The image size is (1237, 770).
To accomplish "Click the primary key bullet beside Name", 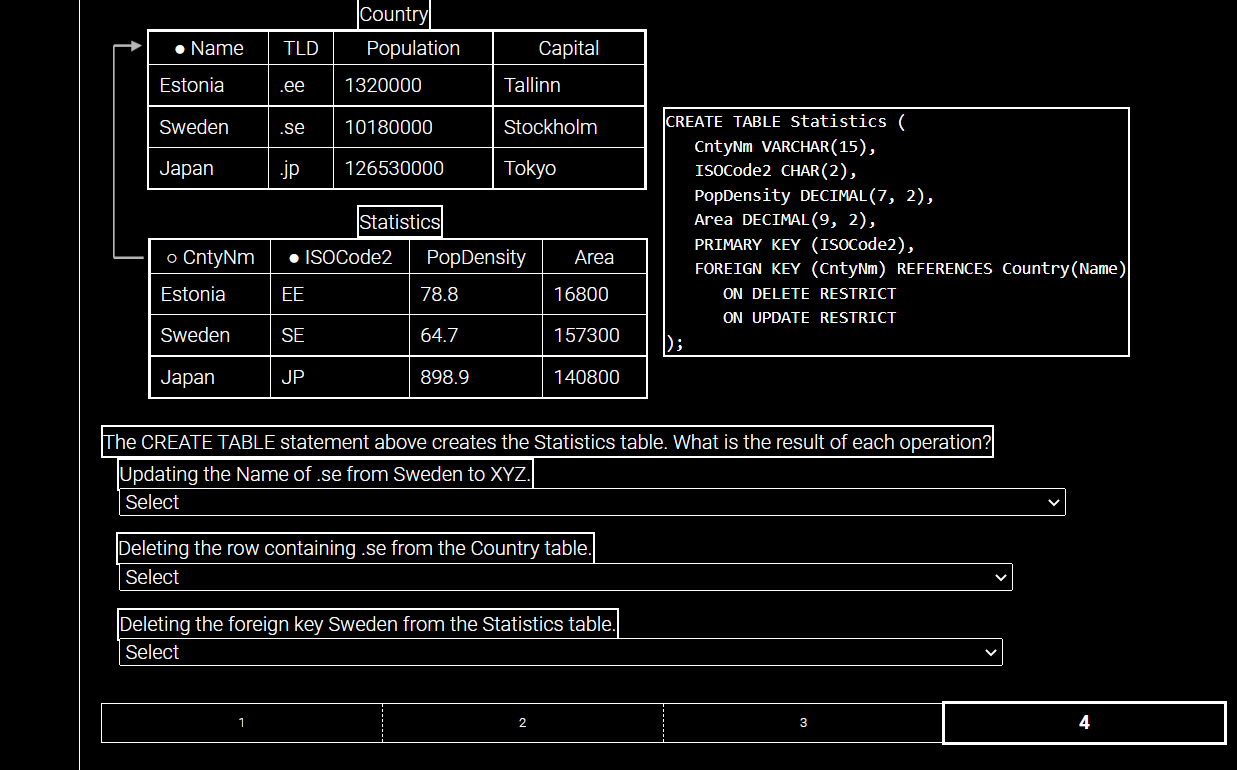I will click(180, 48).
